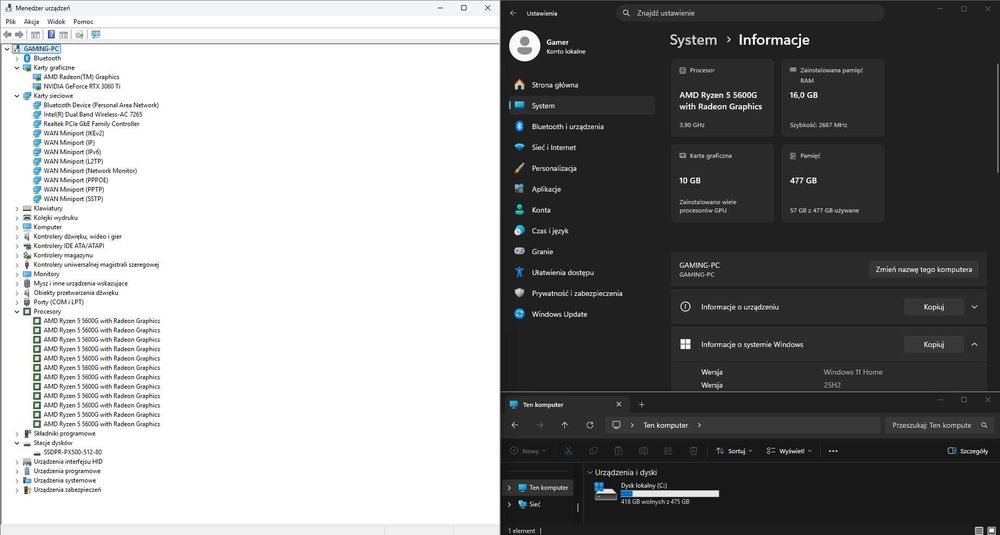This screenshot has width=1000, height=535.
Task: Click the Pamięć 477 GB storage card
Action: click(833, 183)
